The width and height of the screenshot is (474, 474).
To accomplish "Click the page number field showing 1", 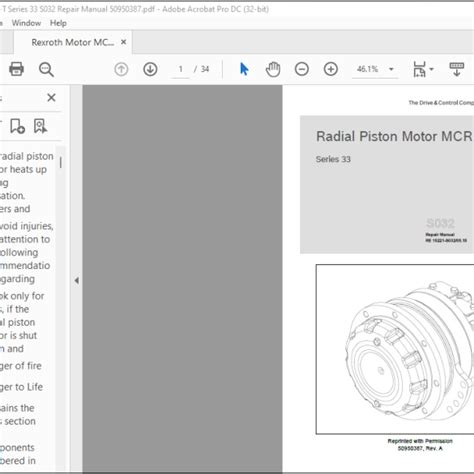I will (180, 69).
